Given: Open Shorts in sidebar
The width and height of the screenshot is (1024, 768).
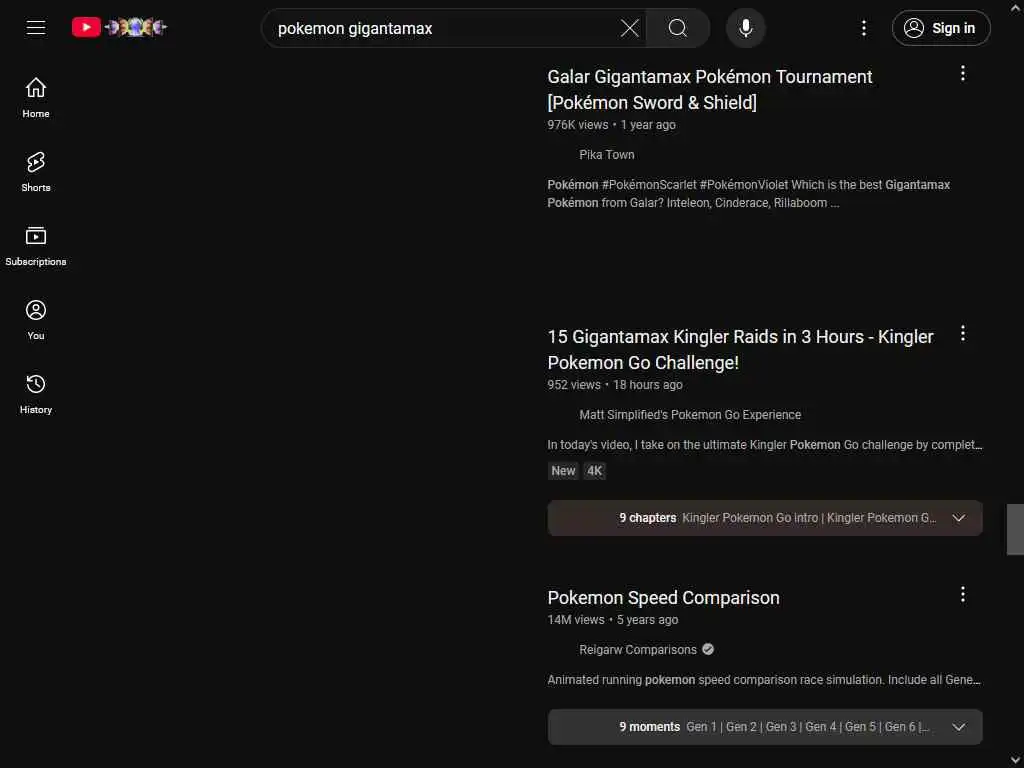Looking at the screenshot, I should [36, 172].
